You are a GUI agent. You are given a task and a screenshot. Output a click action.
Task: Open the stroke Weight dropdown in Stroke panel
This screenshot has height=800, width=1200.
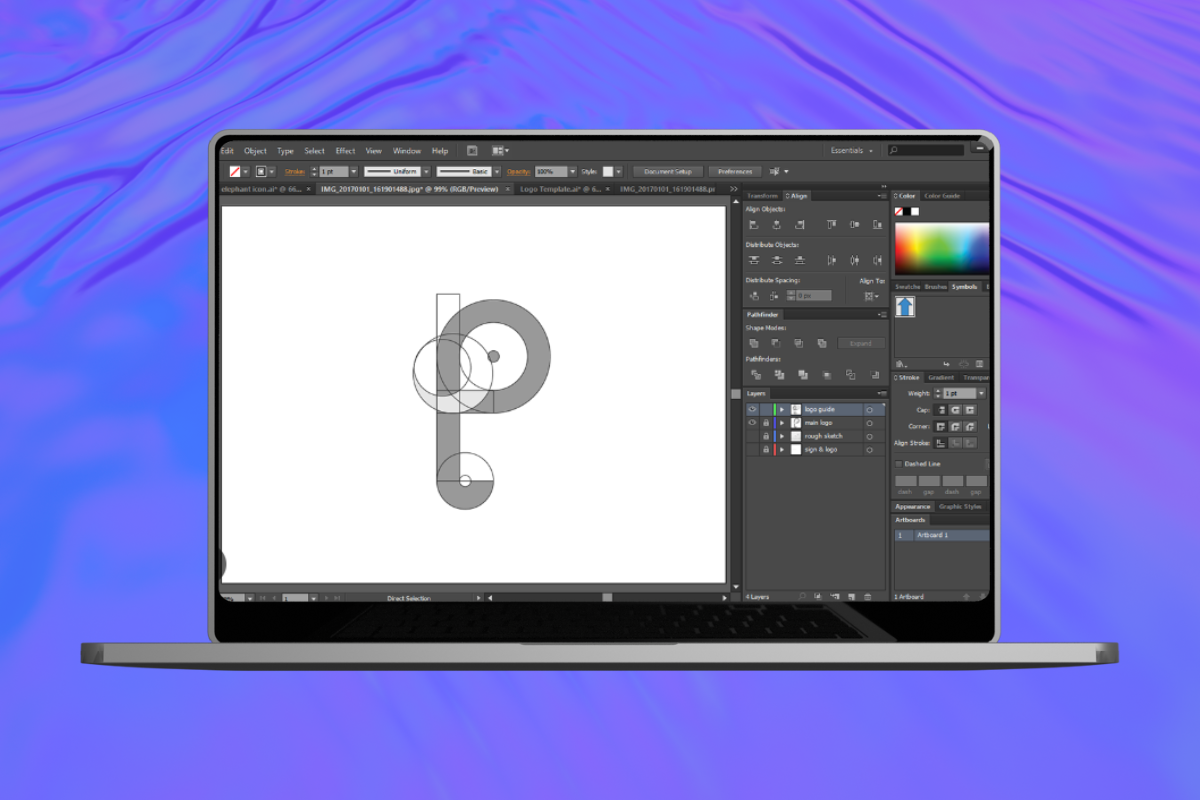point(981,394)
